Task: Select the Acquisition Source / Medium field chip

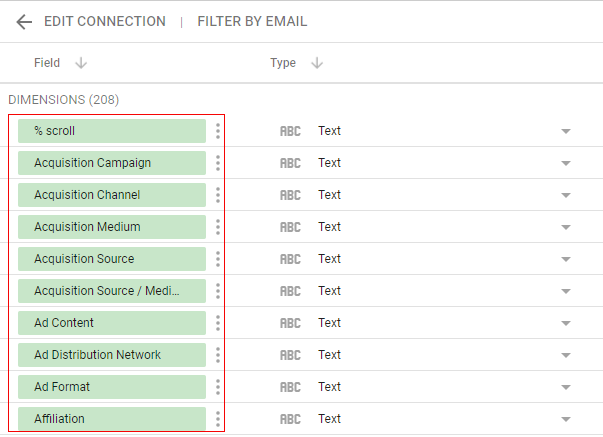Action: coord(111,291)
